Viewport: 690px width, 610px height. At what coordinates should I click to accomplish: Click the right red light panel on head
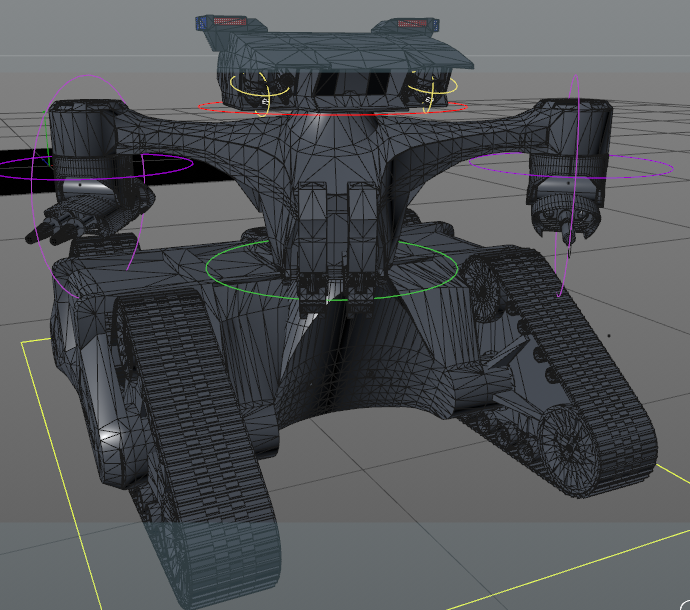pyautogui.click(x=412, y=22)
